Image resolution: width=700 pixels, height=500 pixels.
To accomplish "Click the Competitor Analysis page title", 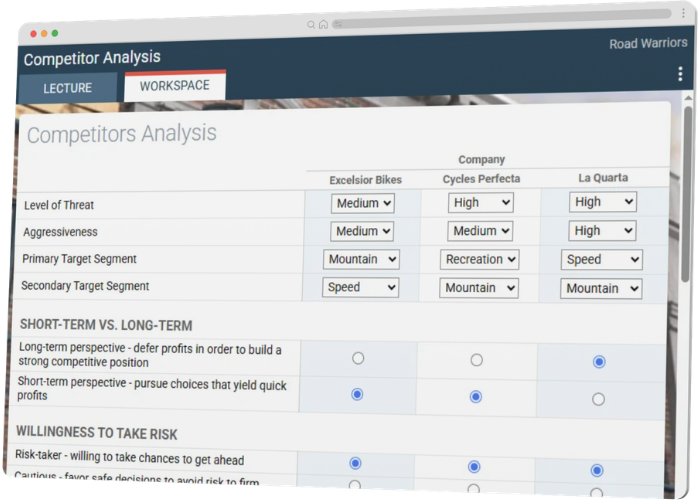I will coord(92,58).
